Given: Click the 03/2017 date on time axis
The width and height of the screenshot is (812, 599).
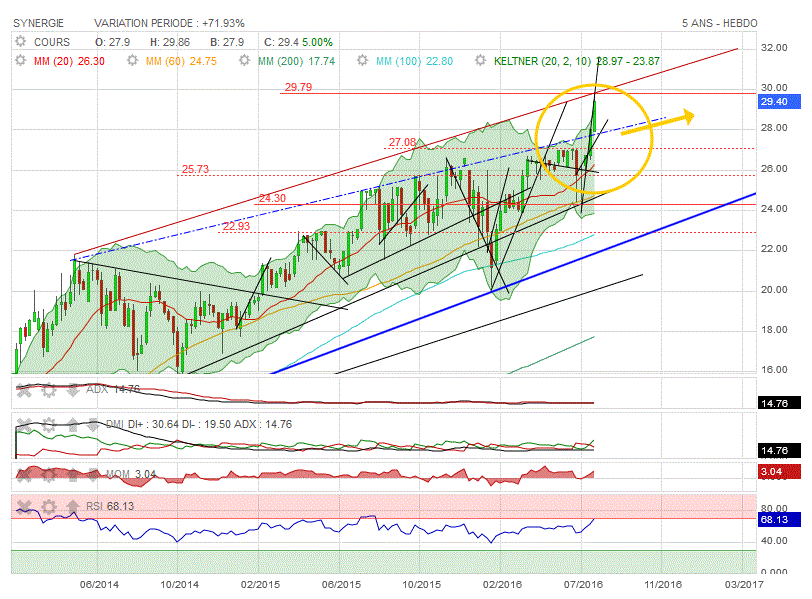Looking at the screenshot, I should (744, 585).
